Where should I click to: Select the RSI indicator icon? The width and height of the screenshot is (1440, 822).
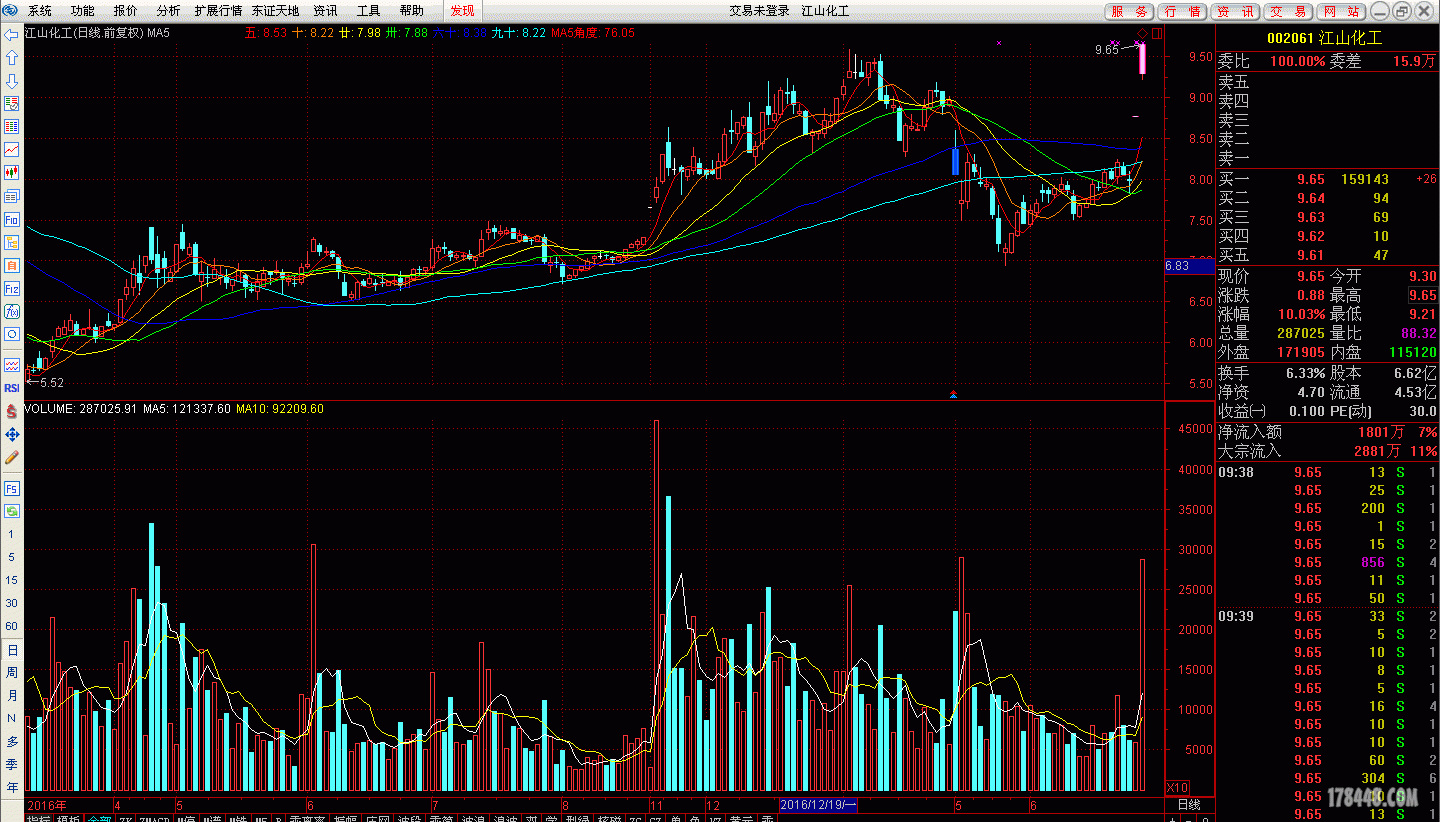(x=12, y=387)
